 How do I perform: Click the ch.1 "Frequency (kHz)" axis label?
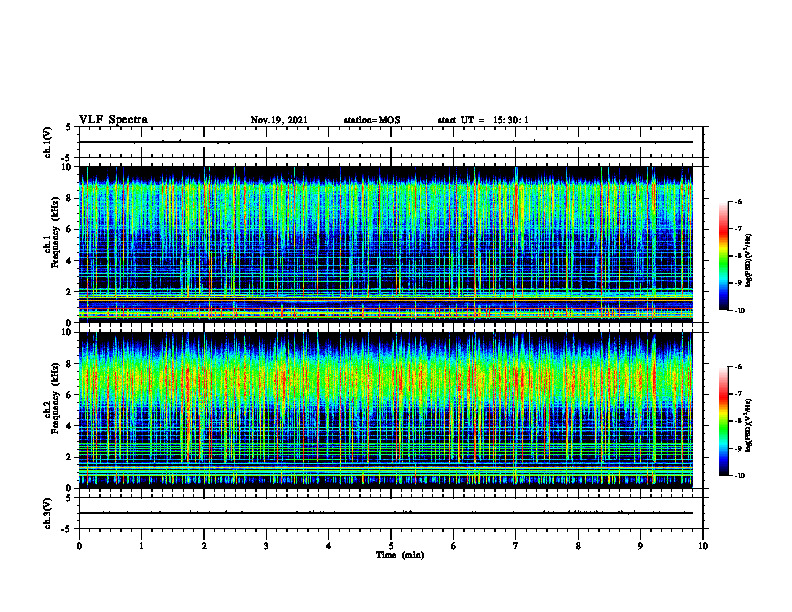(x=55, y=231)
